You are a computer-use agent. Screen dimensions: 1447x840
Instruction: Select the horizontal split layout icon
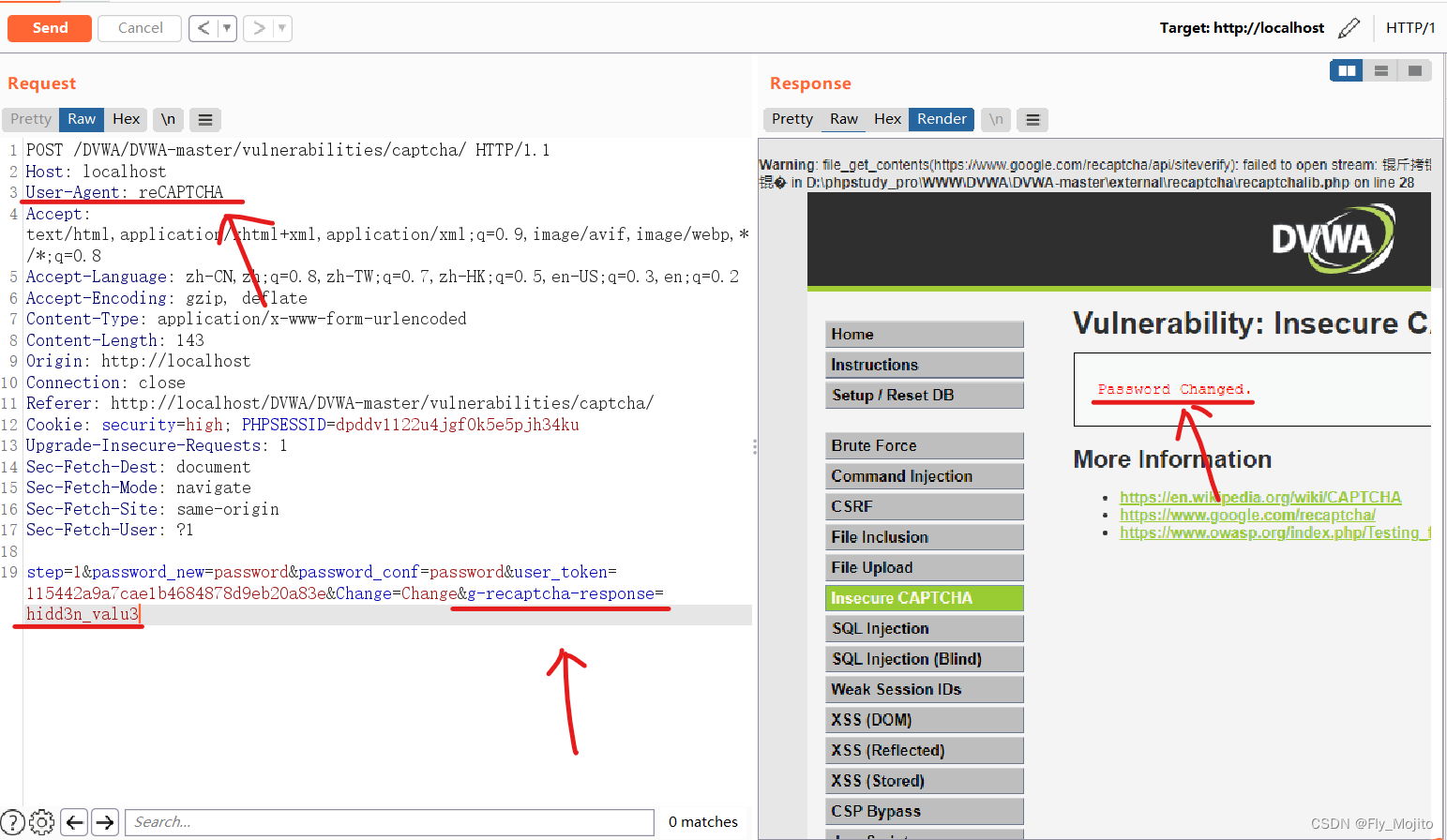[x=1380, y=70]
